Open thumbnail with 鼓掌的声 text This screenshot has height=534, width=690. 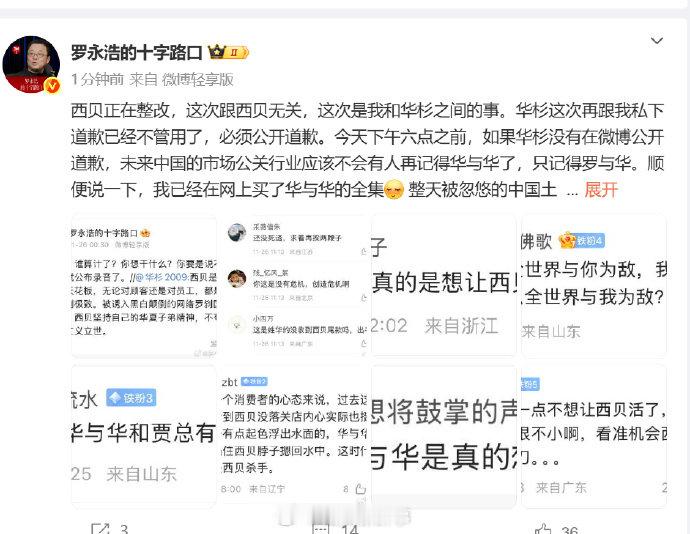[x=444, y=436]
